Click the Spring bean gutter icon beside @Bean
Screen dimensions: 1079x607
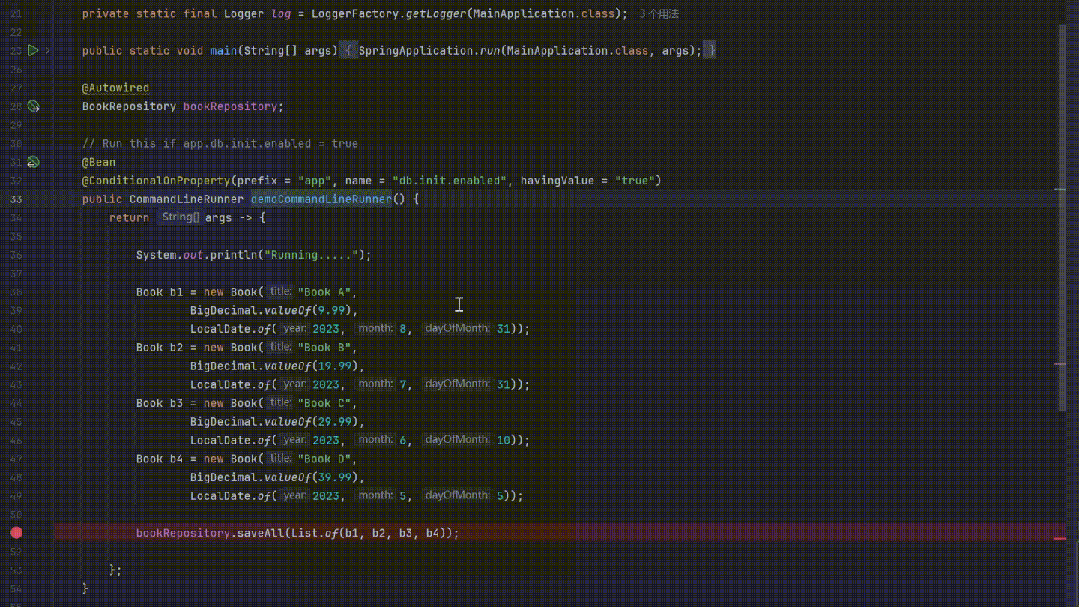coord(33,162)
